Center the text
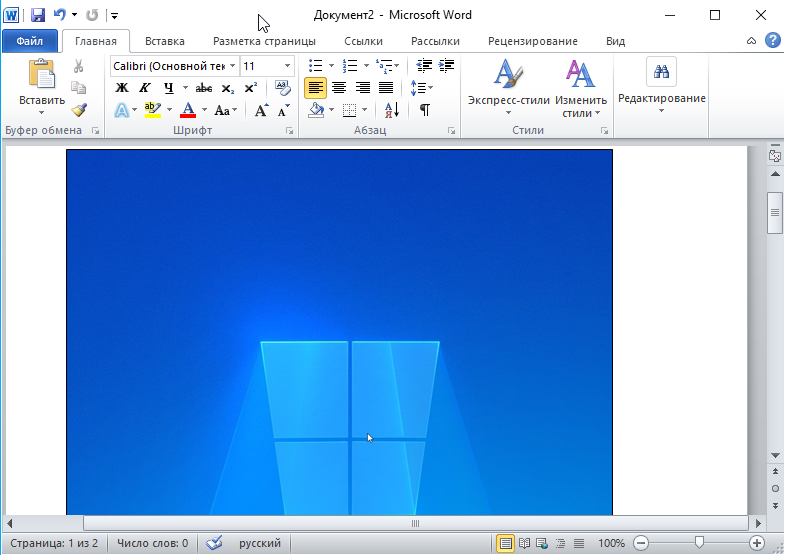Viewport: 785px width, 555px height. point(339,88)
